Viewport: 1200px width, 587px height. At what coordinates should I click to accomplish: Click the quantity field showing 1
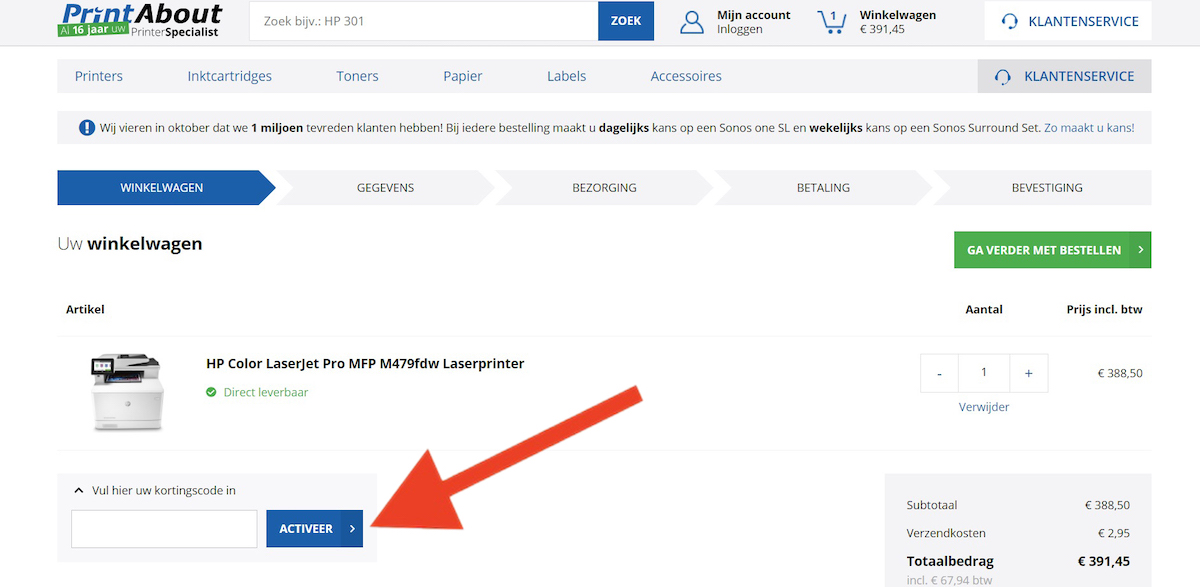pyautogui.click(x=984, y=373)
